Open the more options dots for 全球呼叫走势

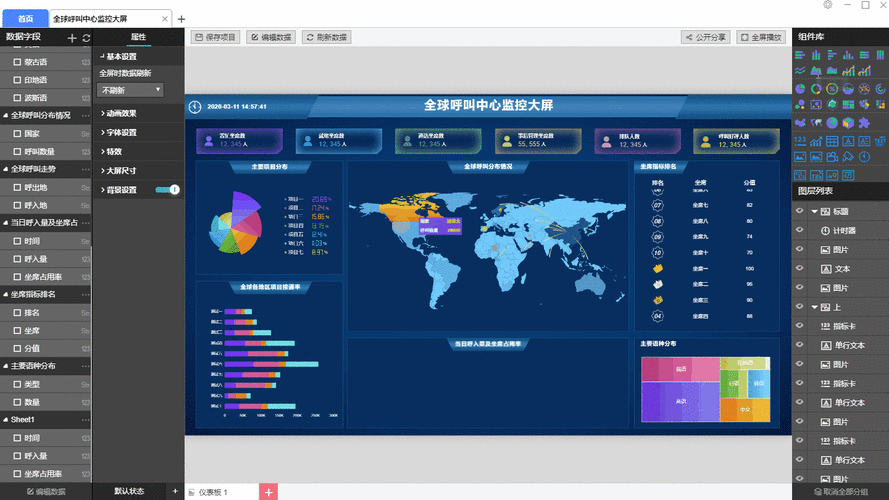click(x=85, y=169)
